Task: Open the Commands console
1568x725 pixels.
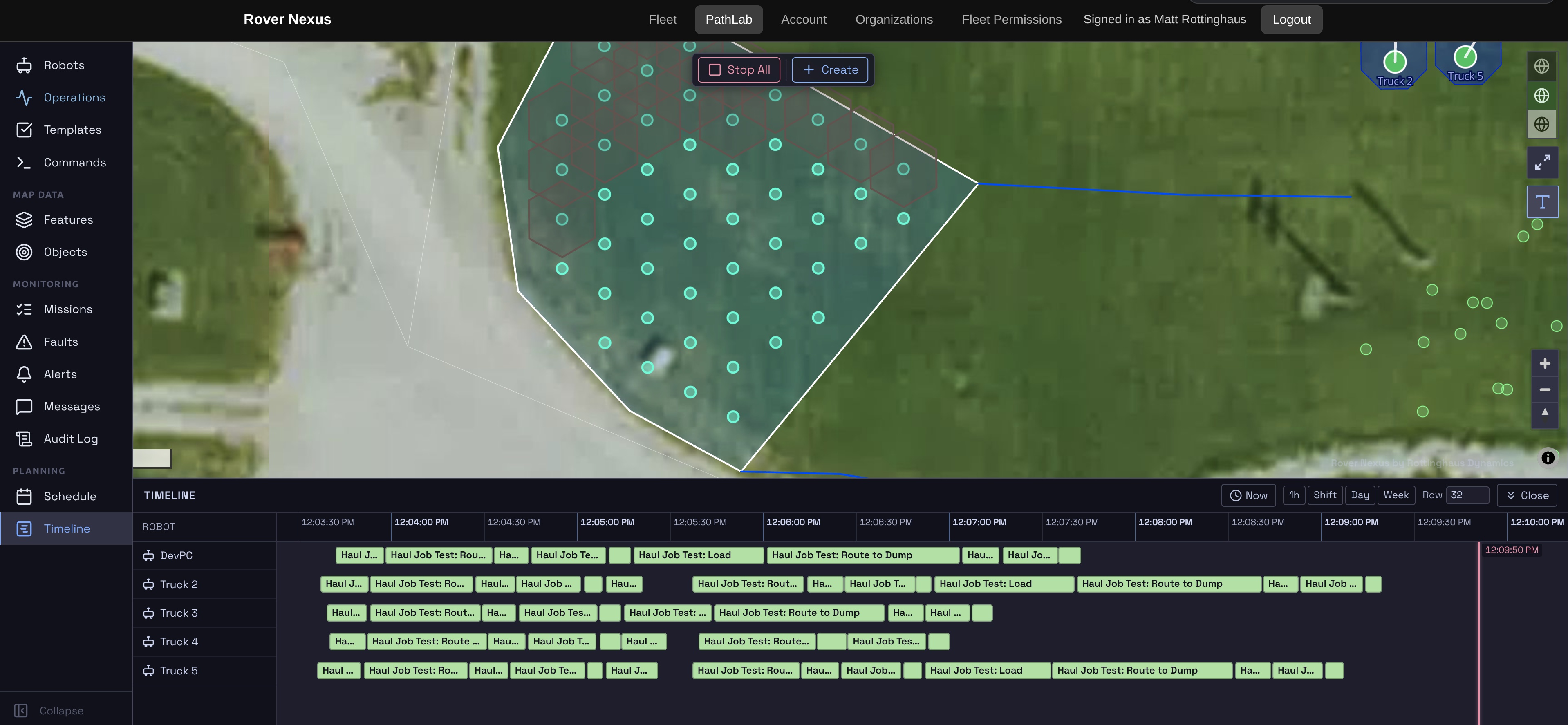Action: tap(66, 163)
